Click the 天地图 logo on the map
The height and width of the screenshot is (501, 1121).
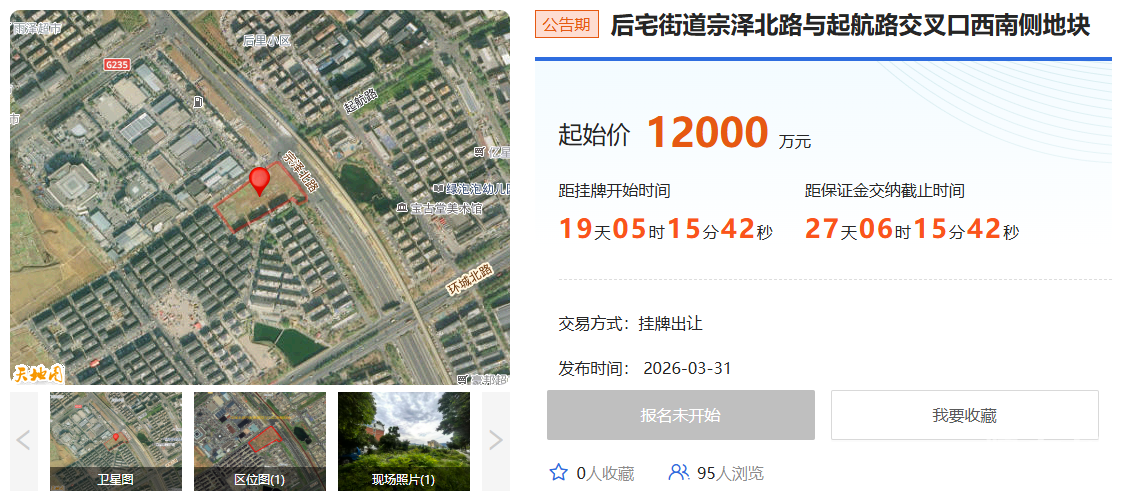tap(38, 374)
